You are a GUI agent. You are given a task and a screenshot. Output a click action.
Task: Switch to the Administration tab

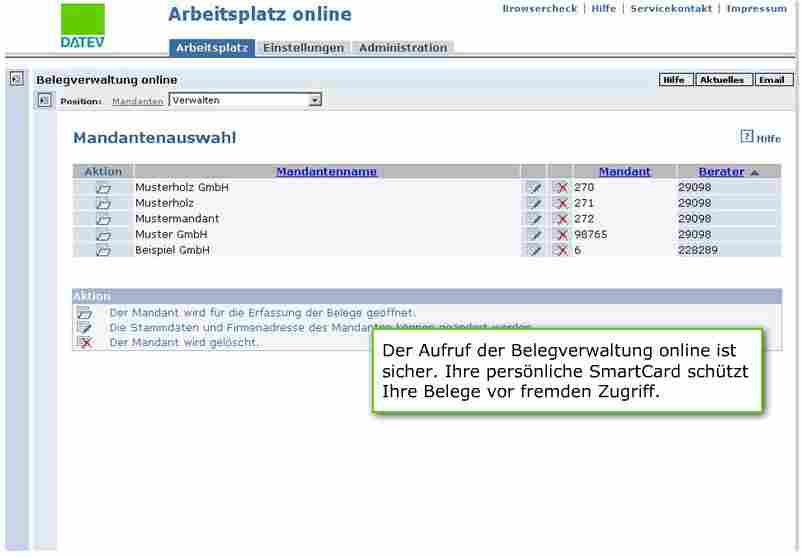403,48
